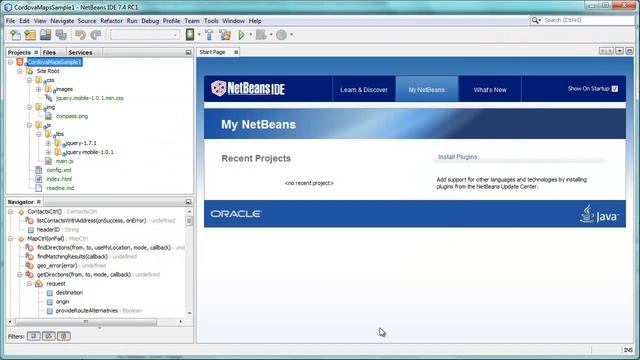The height and width of the screenshot is (360, 640).
Task: Open the File menu
Action: (x=10, y=21)
